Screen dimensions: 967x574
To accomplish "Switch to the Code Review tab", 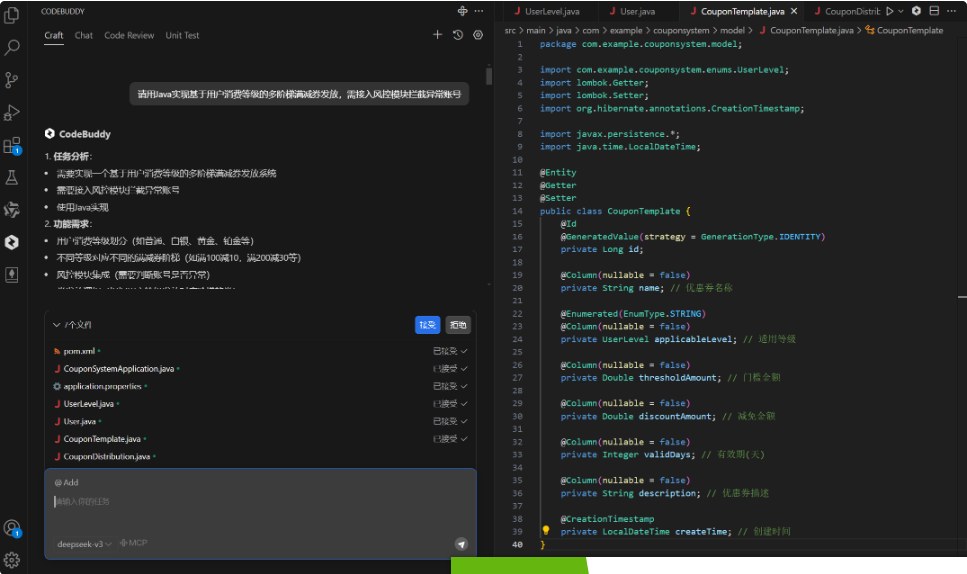I will pos(129,36).
